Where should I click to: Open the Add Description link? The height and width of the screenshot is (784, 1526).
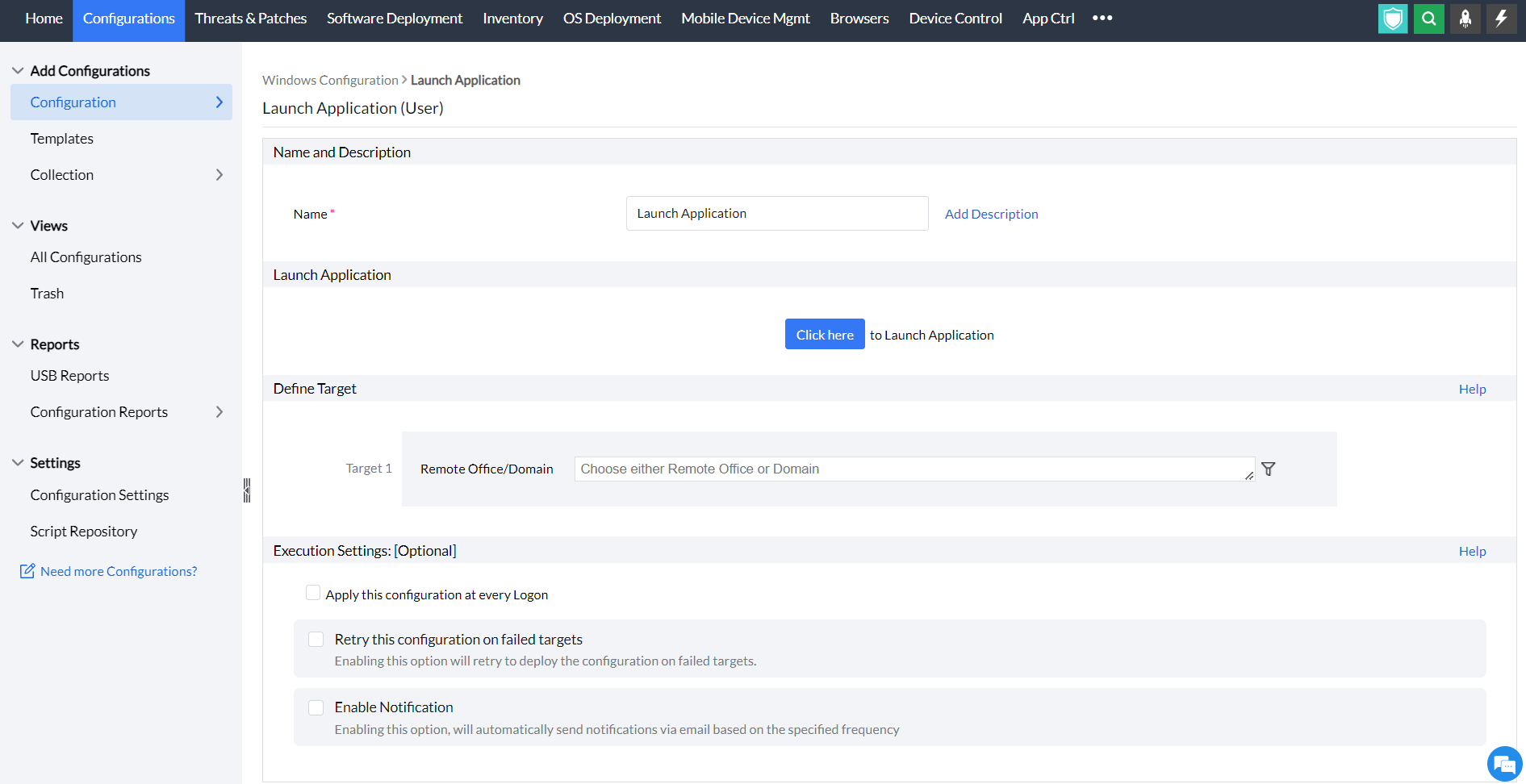tap(991, 214)
